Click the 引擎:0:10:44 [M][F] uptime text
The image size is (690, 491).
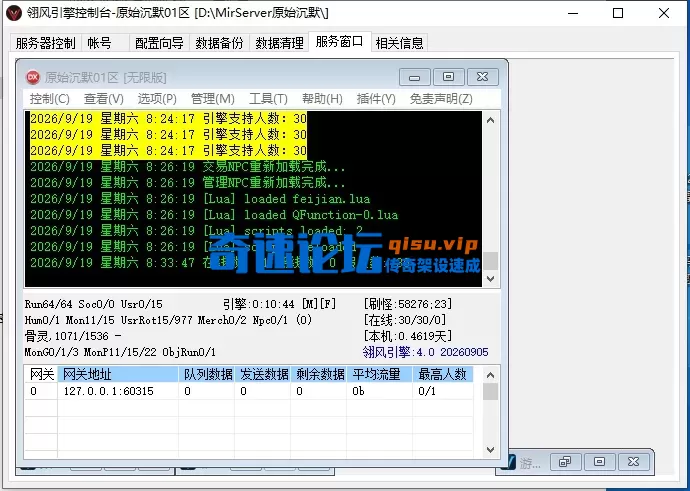(280, 304)
